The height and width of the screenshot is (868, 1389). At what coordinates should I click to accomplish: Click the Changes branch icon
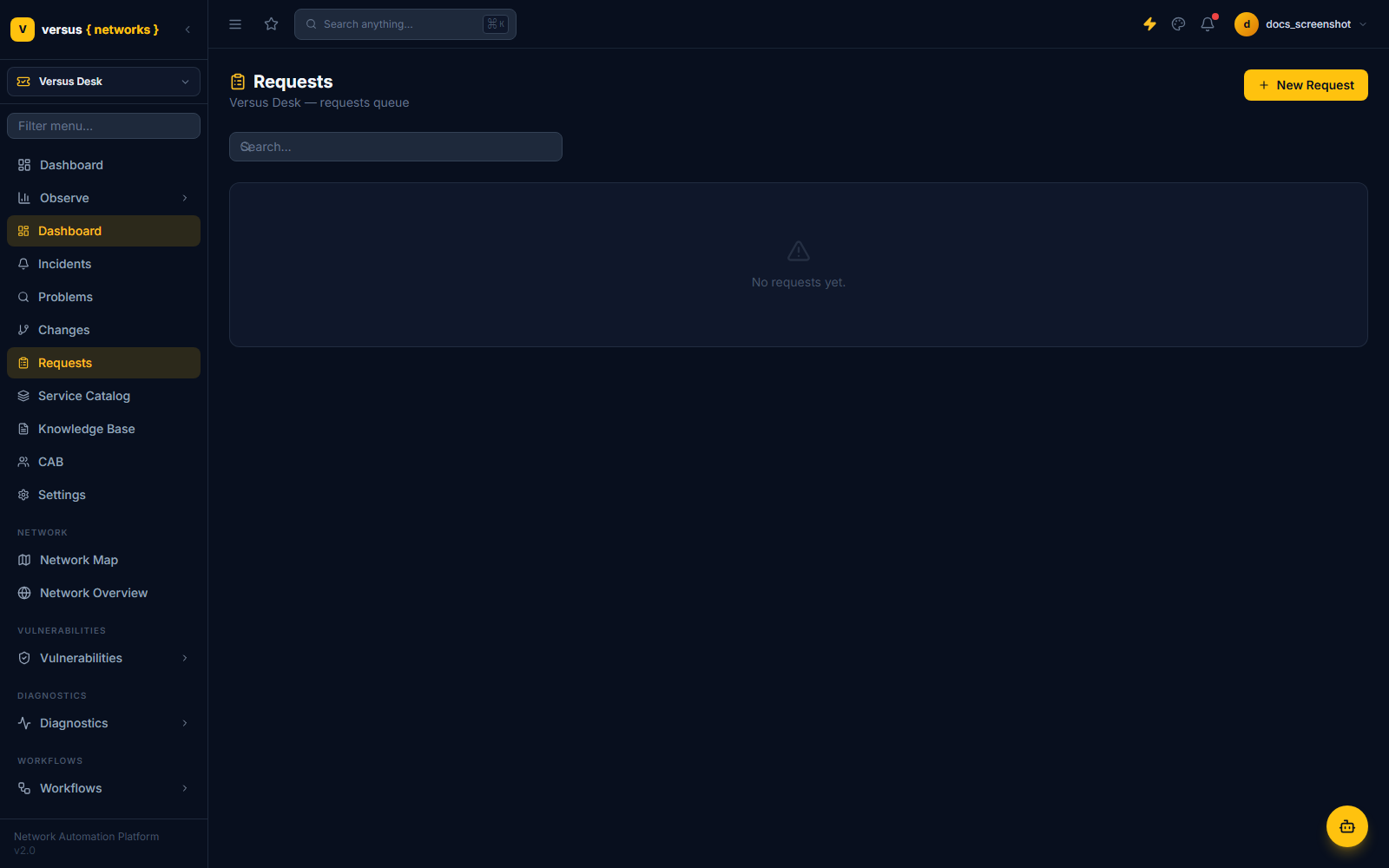[23, 330]
